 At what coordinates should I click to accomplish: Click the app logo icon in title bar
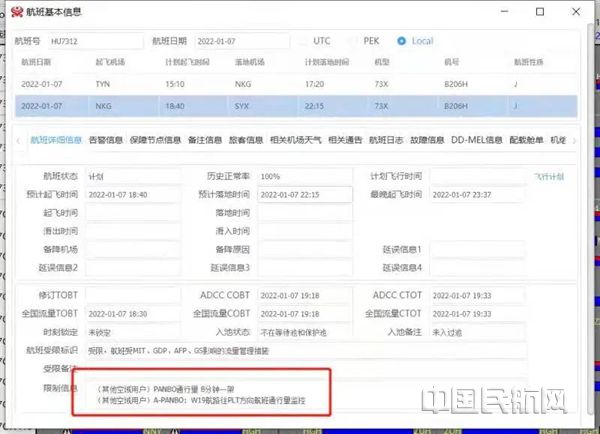(x=12, y=12)
